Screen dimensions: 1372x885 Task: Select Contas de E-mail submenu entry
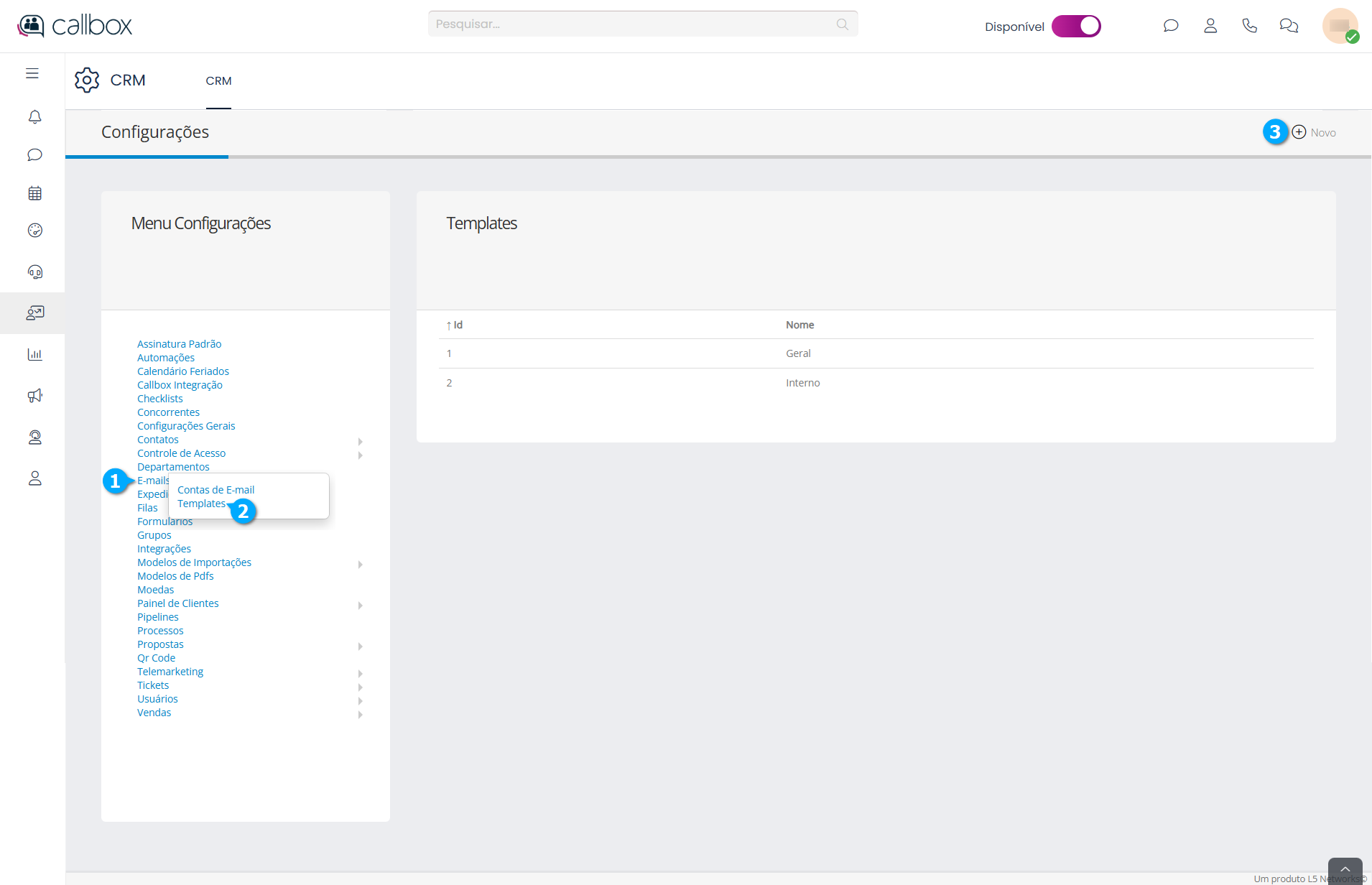pyautogui.click(x=215, y=490)
